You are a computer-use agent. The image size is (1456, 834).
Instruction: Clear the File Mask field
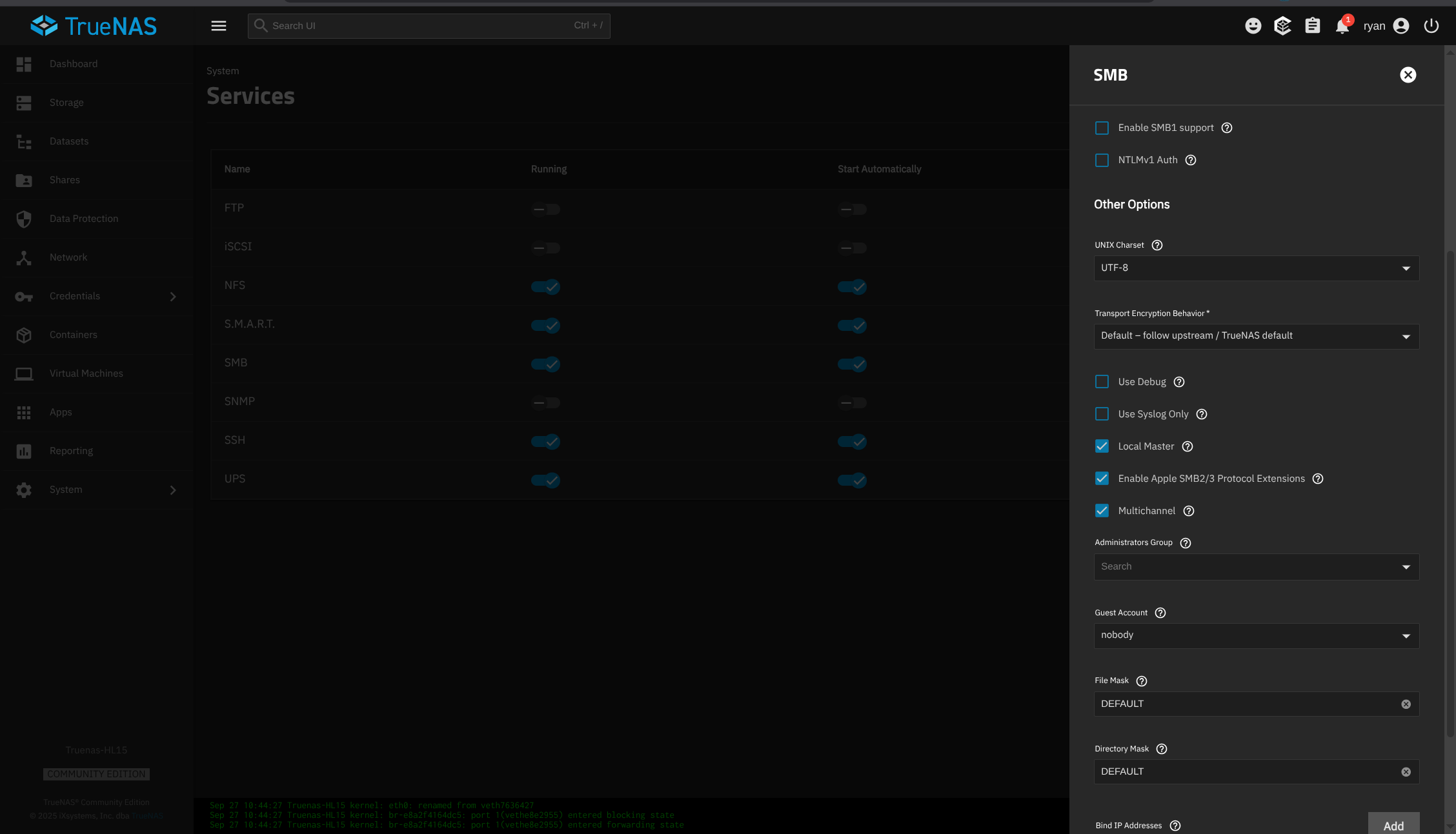coord(1406,704)
